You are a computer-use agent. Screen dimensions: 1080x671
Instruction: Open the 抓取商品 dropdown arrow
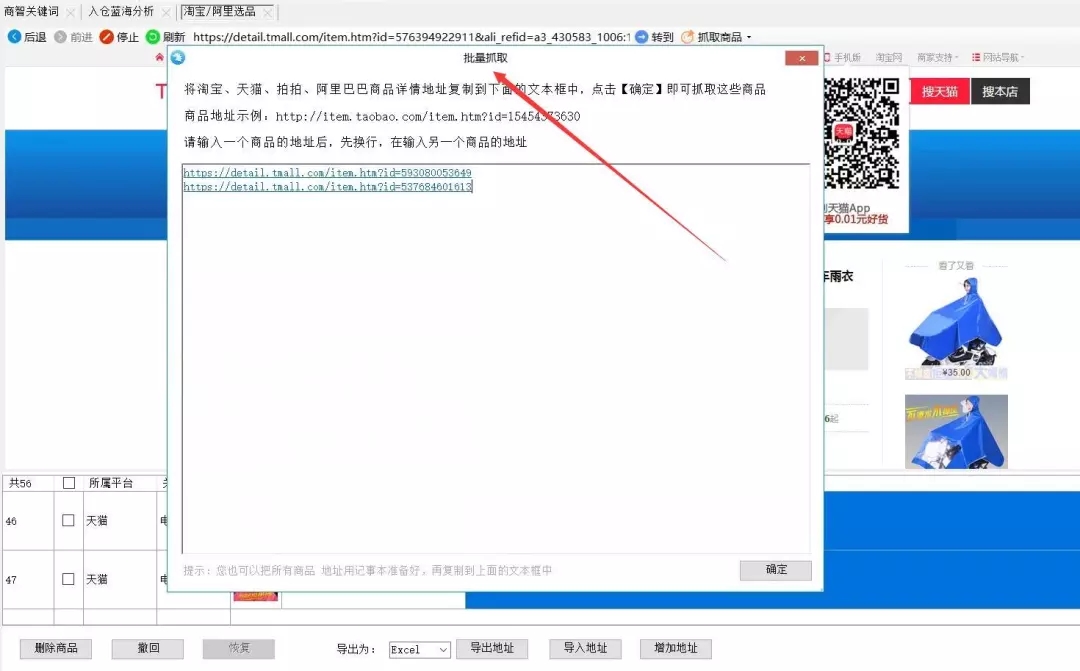pos(749,37)
